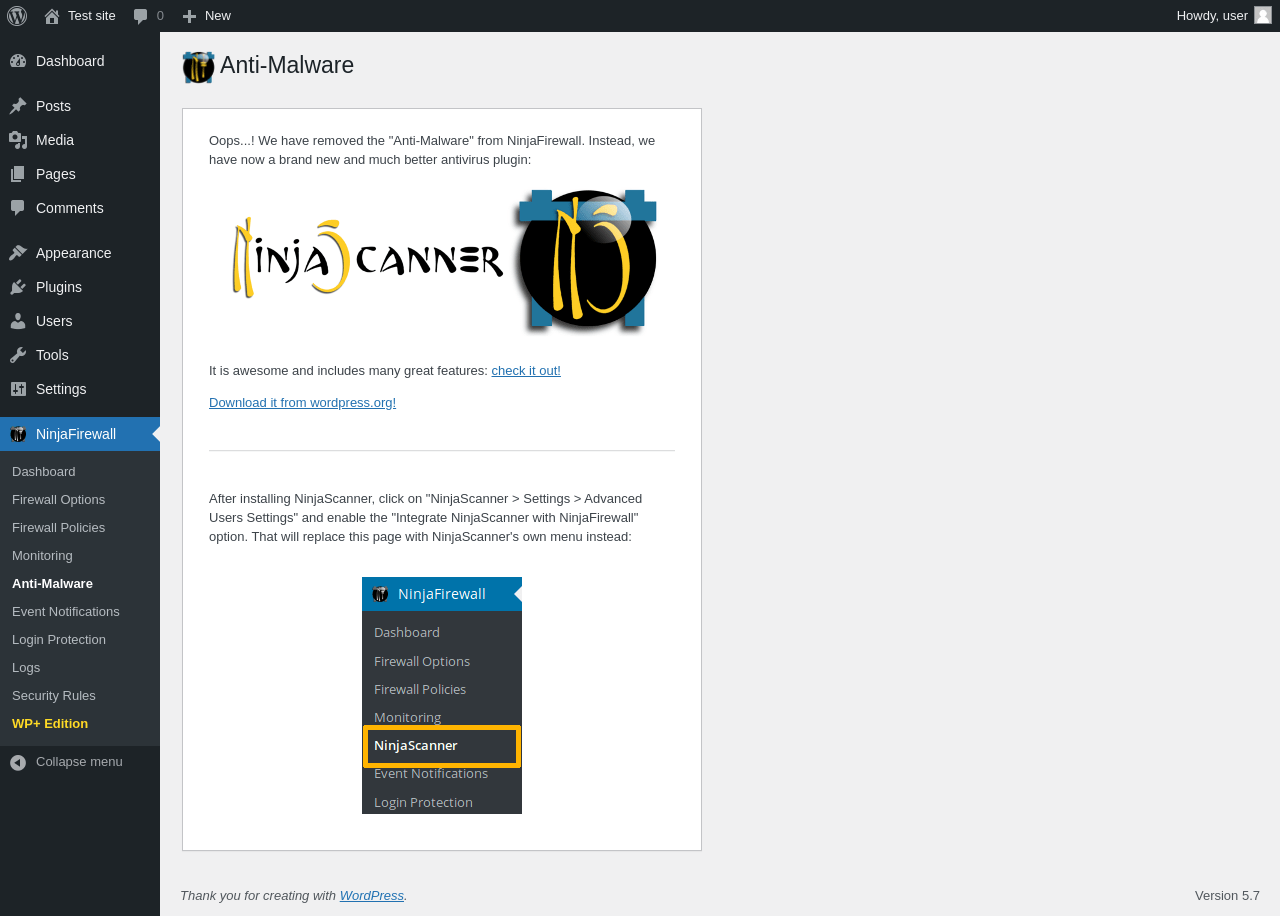Click the Anti-Malware page heading text
This screenshot has width=1280, height=916.
(x=287, y=65)
